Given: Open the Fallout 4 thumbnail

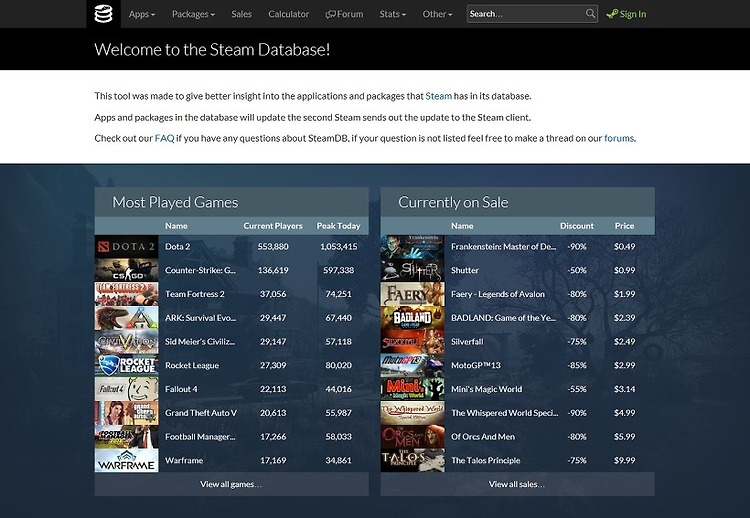Looking at the screenshot, I should click(126, 389).
